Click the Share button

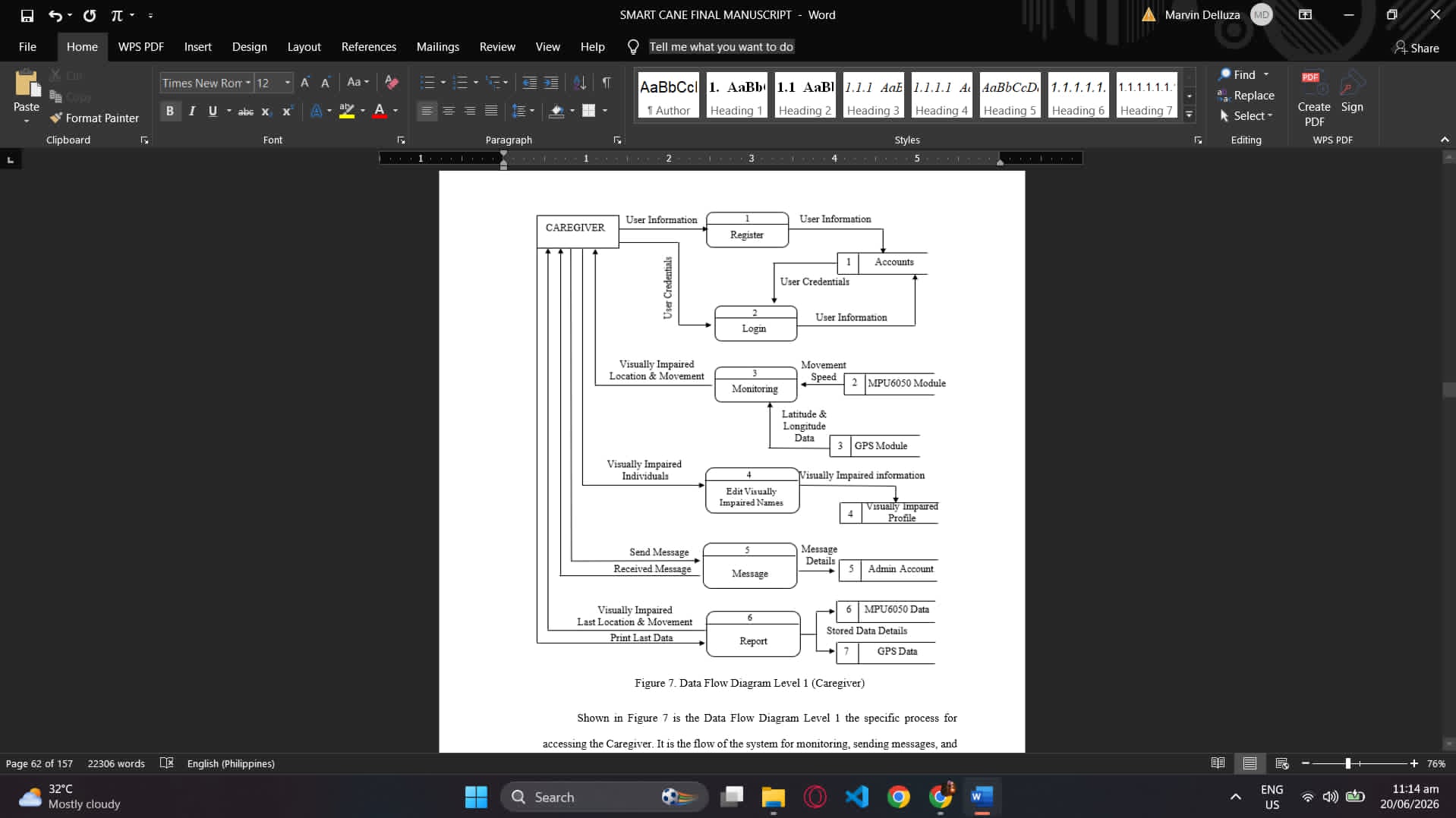pos(1416,48)
